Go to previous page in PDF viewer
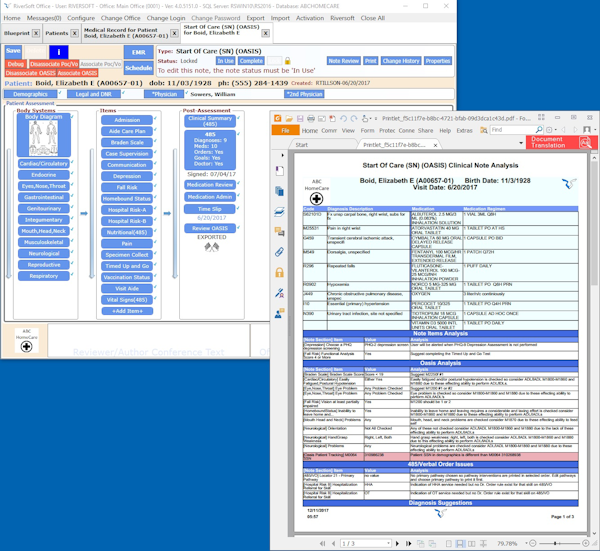 point(333,543)
